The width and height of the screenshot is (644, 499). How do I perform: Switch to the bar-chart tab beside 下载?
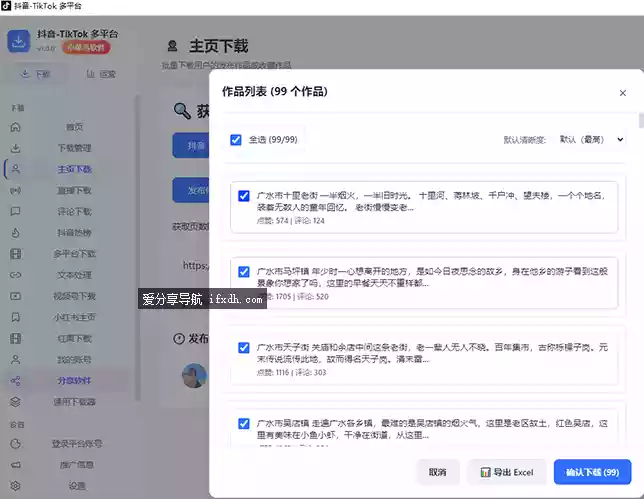[x=101, y=74]
